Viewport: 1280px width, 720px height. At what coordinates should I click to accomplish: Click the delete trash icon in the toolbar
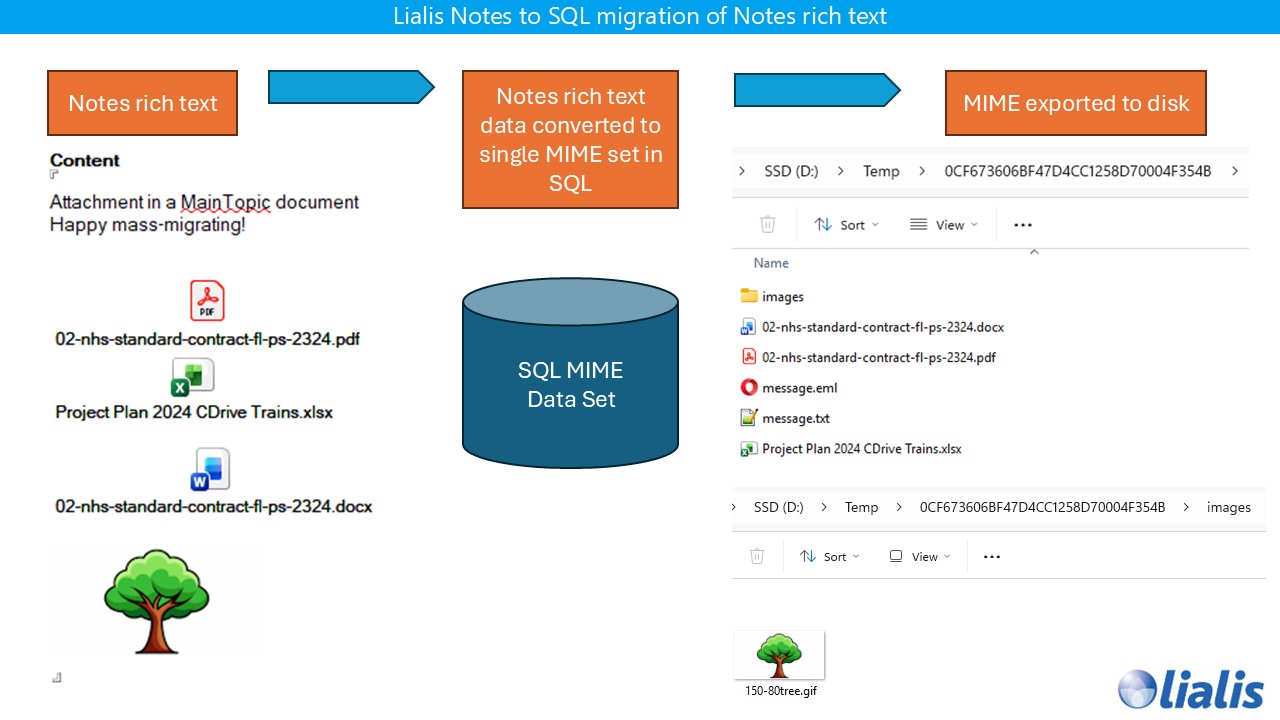(766, 224)
